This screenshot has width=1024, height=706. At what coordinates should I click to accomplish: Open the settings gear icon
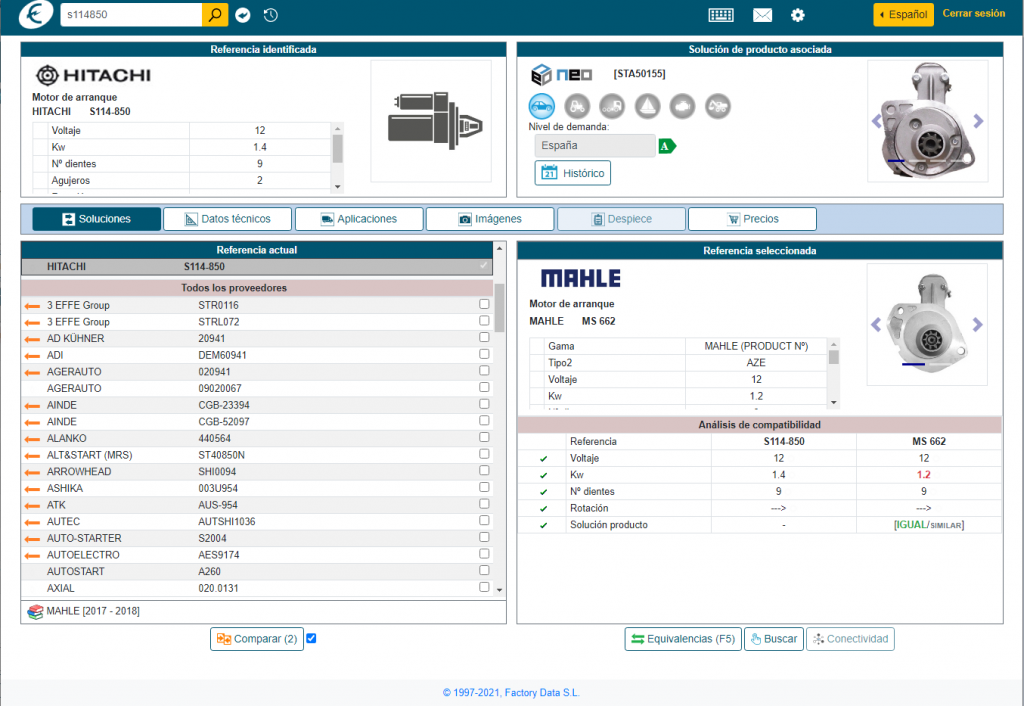(x=797, y=15)
